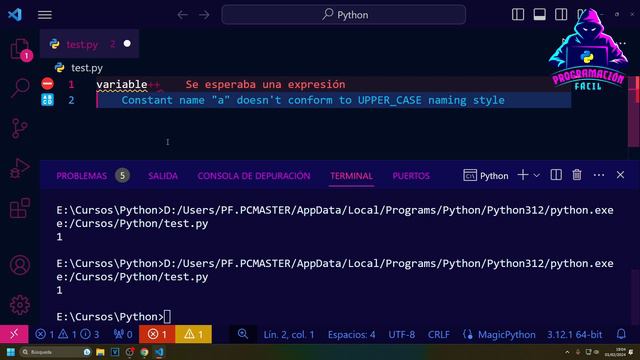
Task: Click the zoom magnifier status bar icon
Action: point(243,334)
